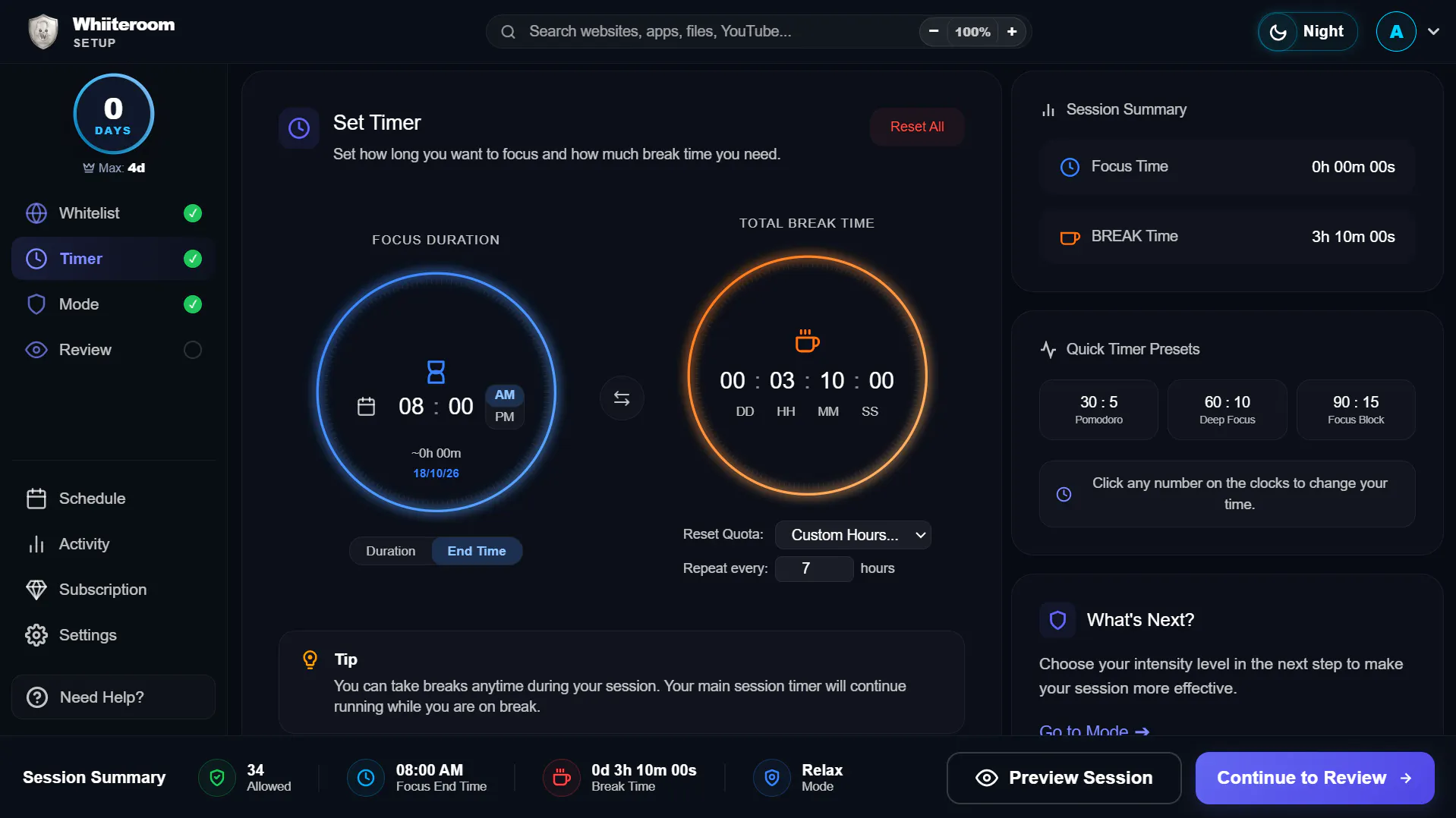This screenshot has width=1456, height=818.
Task: Apply the 60:10 Deep Focus preset
Action: (1227, 410)
